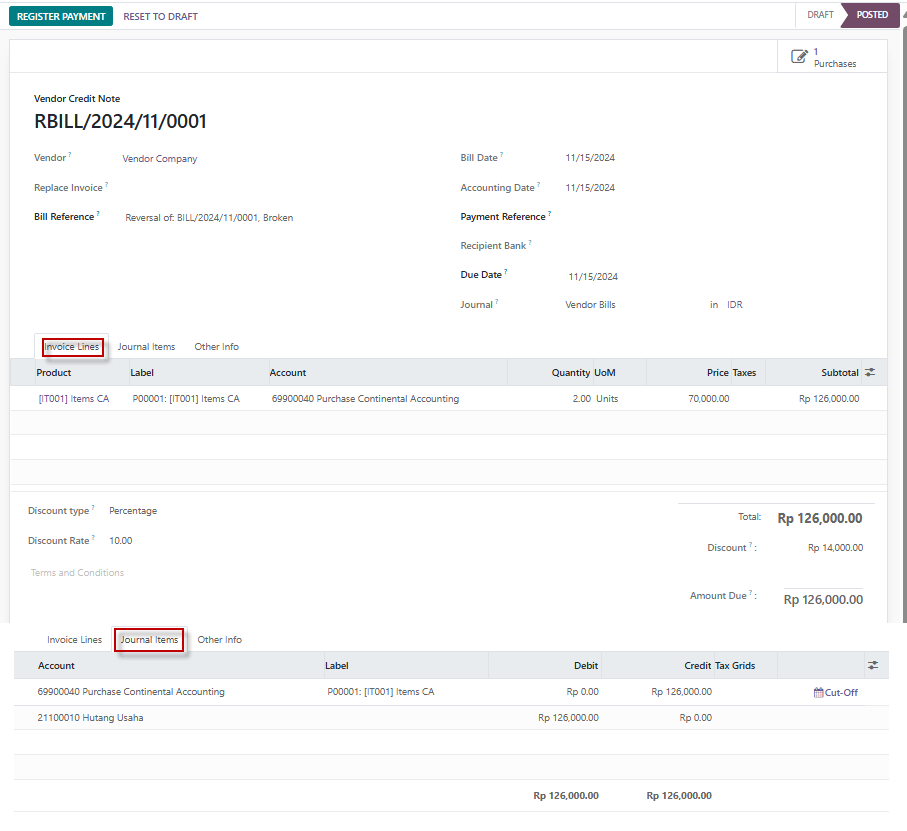The height and width of the screenshot is (831, 907).
Task: Click the Terms and Conditions field
Action: (x=77, y=573)
